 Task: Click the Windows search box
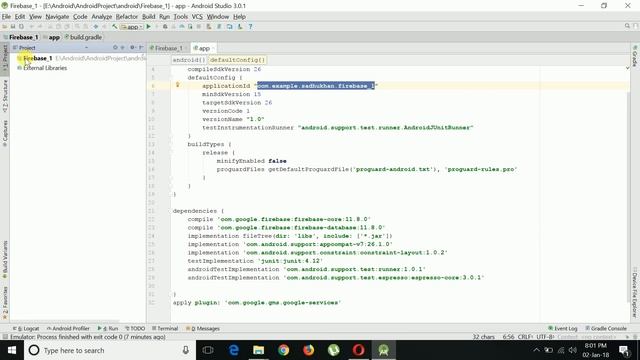coord(110,350)
